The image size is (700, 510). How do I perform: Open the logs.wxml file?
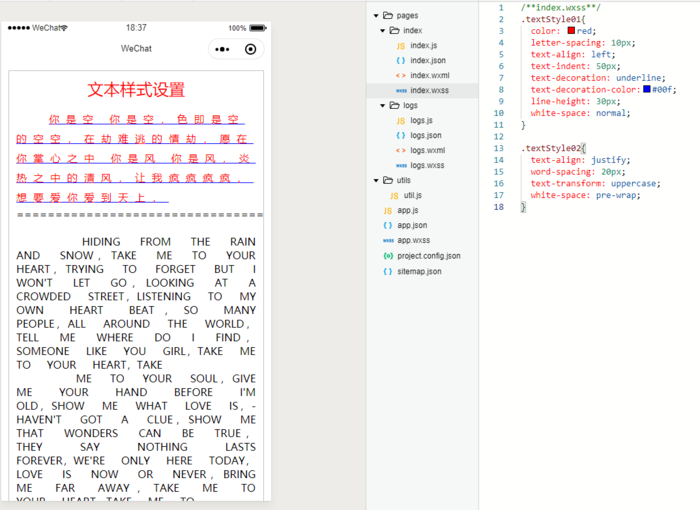tap(428, 150)
